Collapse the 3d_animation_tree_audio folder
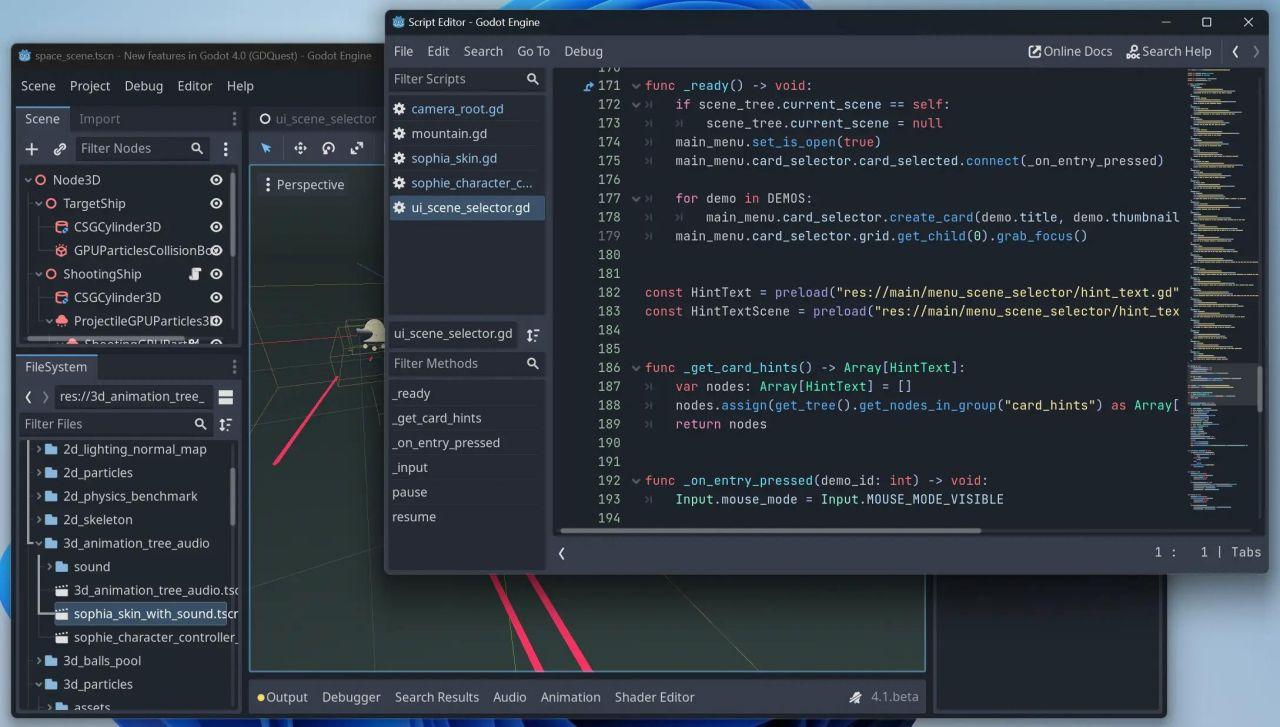1280x727 pixels. (39, 544)
